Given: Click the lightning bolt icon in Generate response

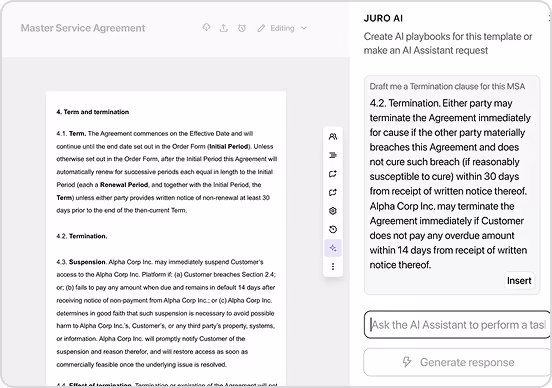Looking at the screenshot, I should click(407, 362).
